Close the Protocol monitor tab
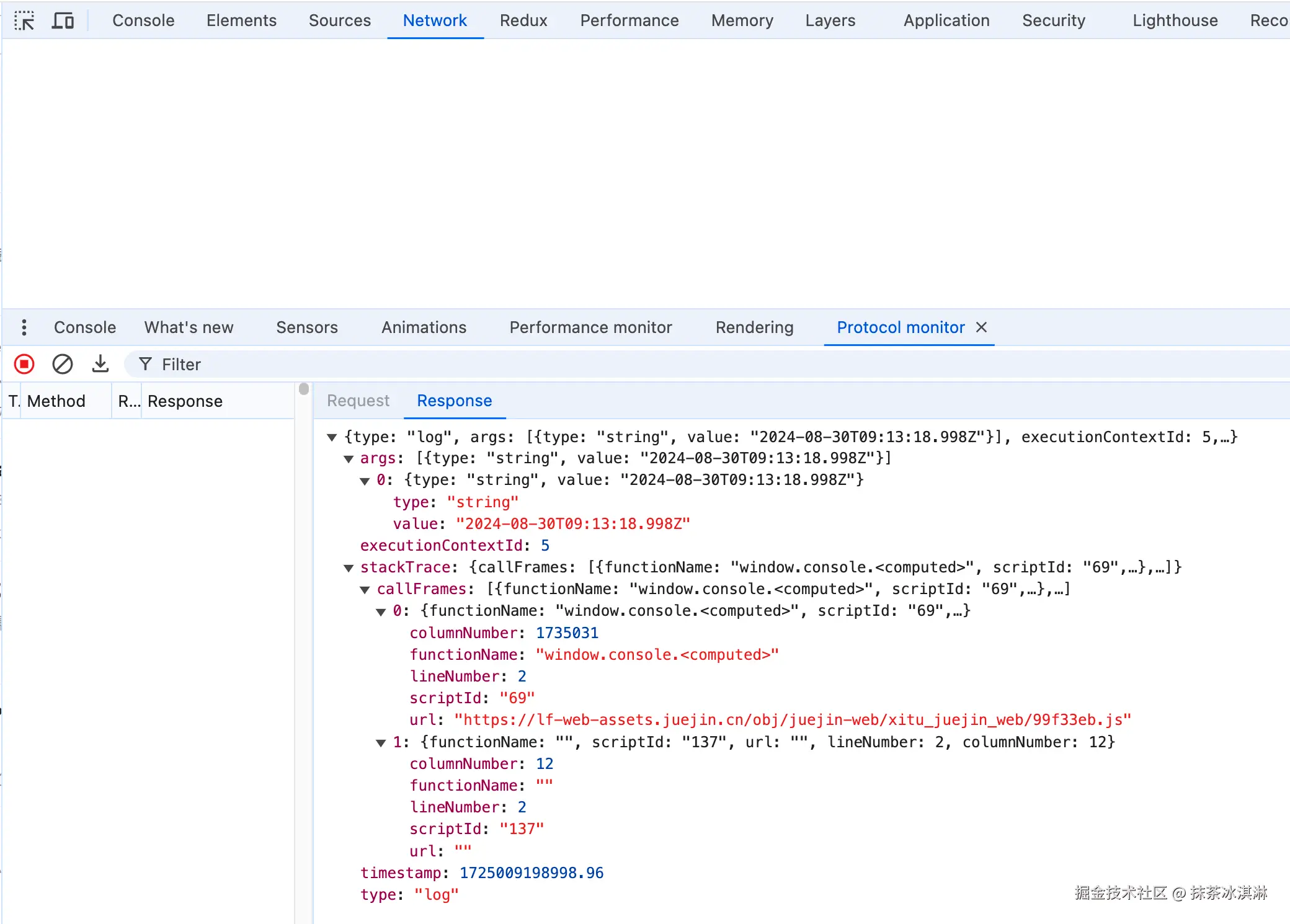Image resolution: width=1290 pixels, height=924 pixels. pyautogui.click(x=981, y=327)
